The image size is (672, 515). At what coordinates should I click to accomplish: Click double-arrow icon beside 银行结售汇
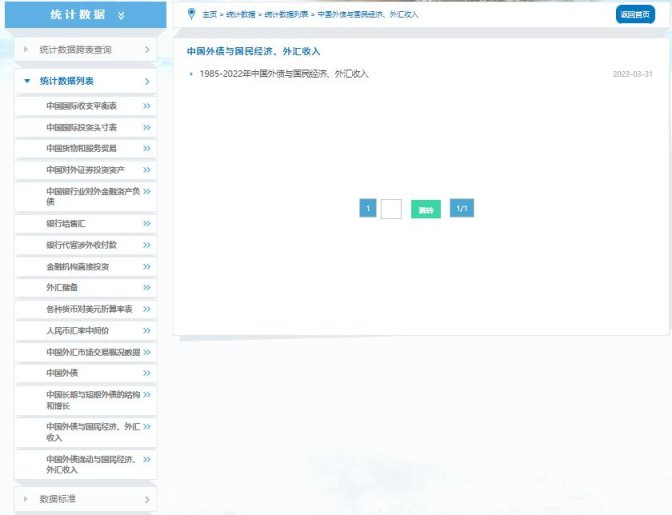click(147, 223)
